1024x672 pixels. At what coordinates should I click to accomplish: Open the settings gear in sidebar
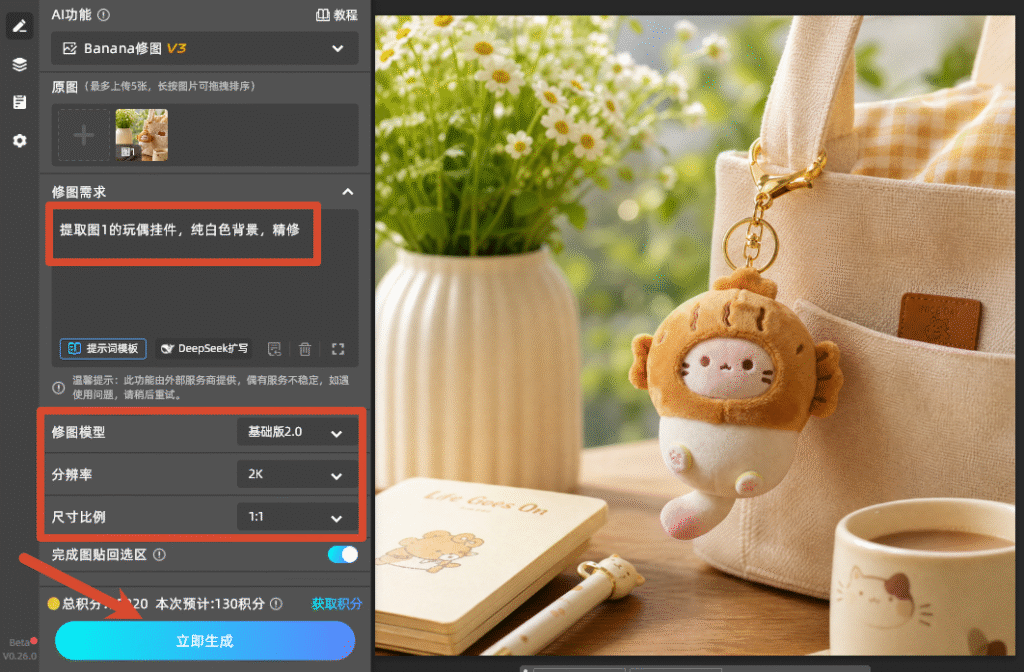(x=20, y=140)
